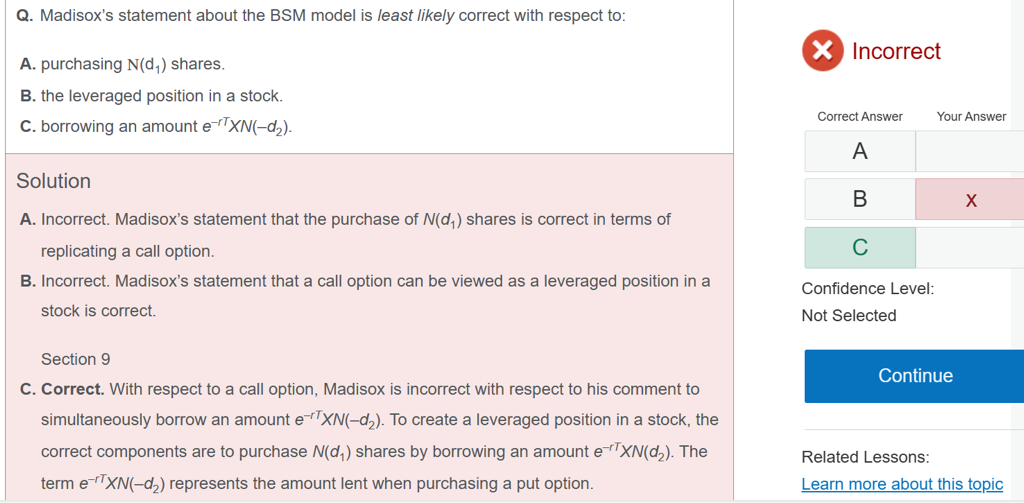Click the Your Answer column header
1024x503 pixels.
click(971, 117)
